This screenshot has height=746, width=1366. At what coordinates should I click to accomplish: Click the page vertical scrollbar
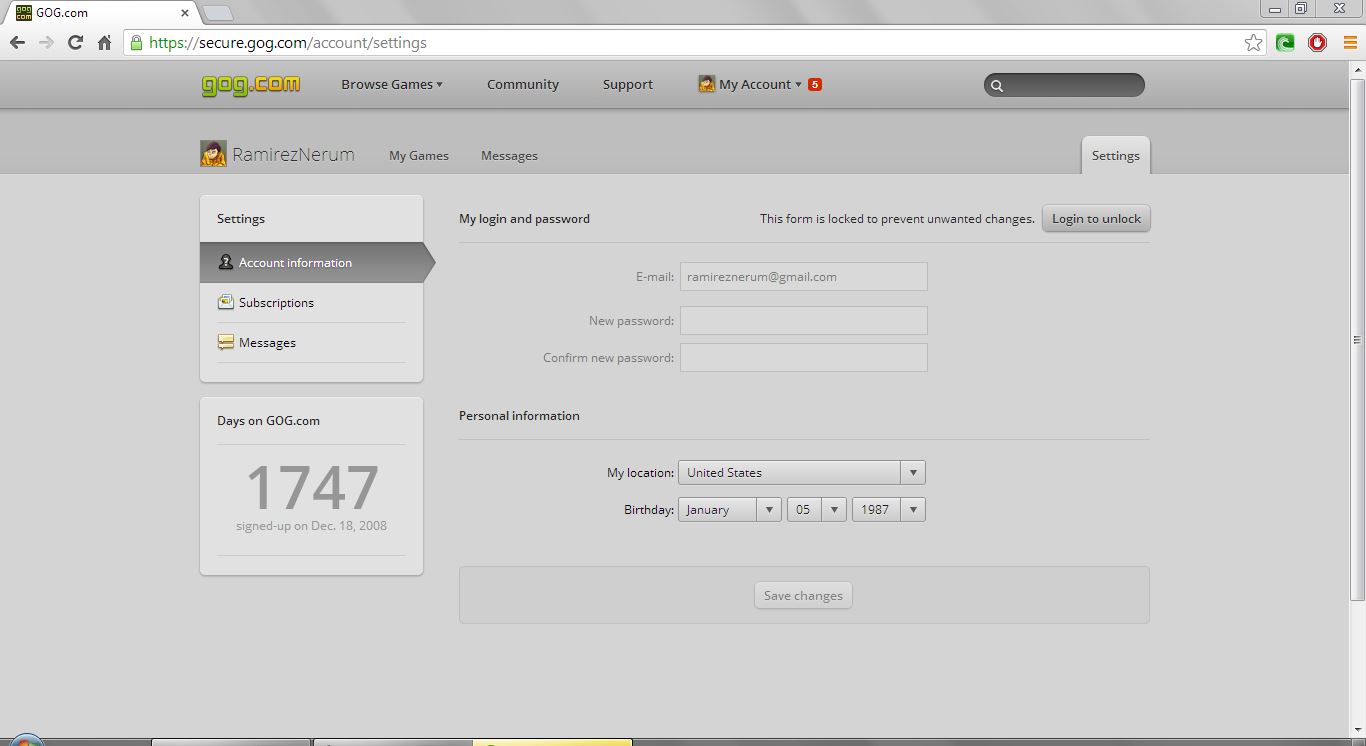[1357, 340]
